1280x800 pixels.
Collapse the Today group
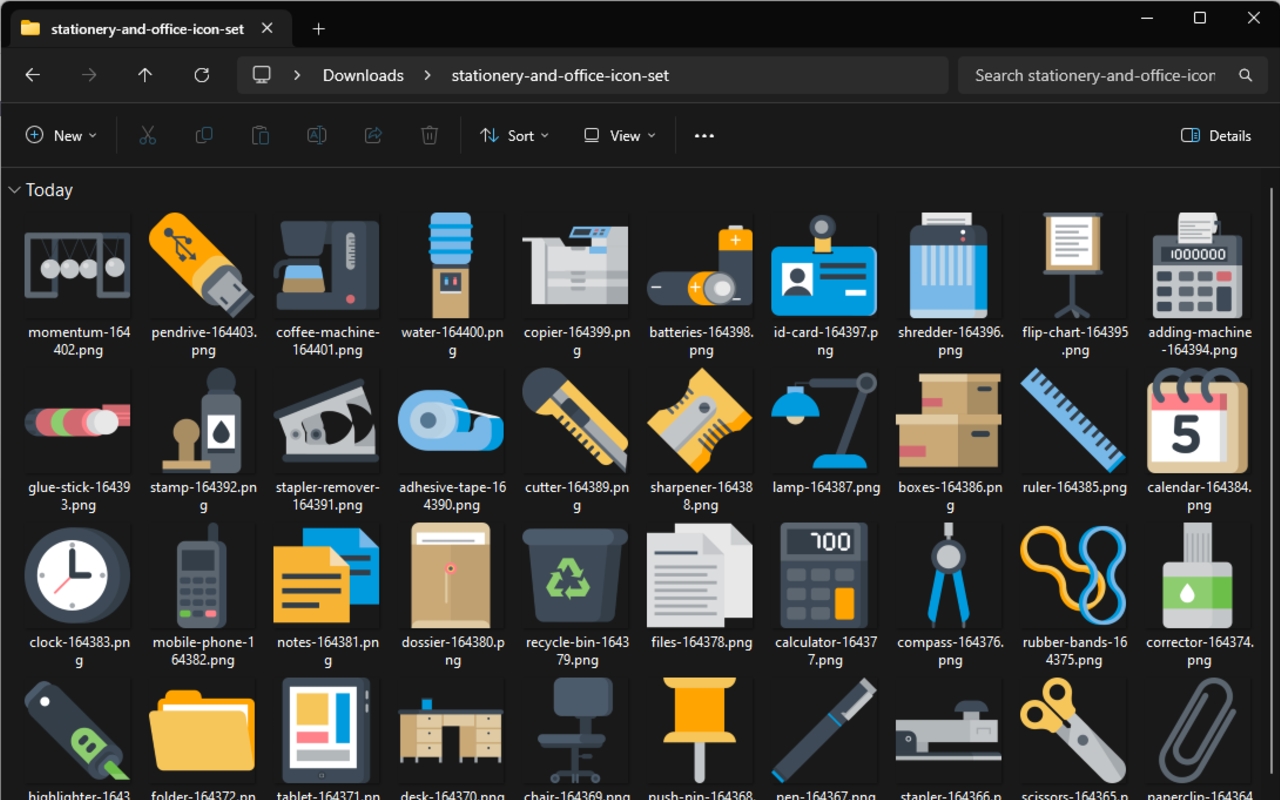[x=14, y=189]
